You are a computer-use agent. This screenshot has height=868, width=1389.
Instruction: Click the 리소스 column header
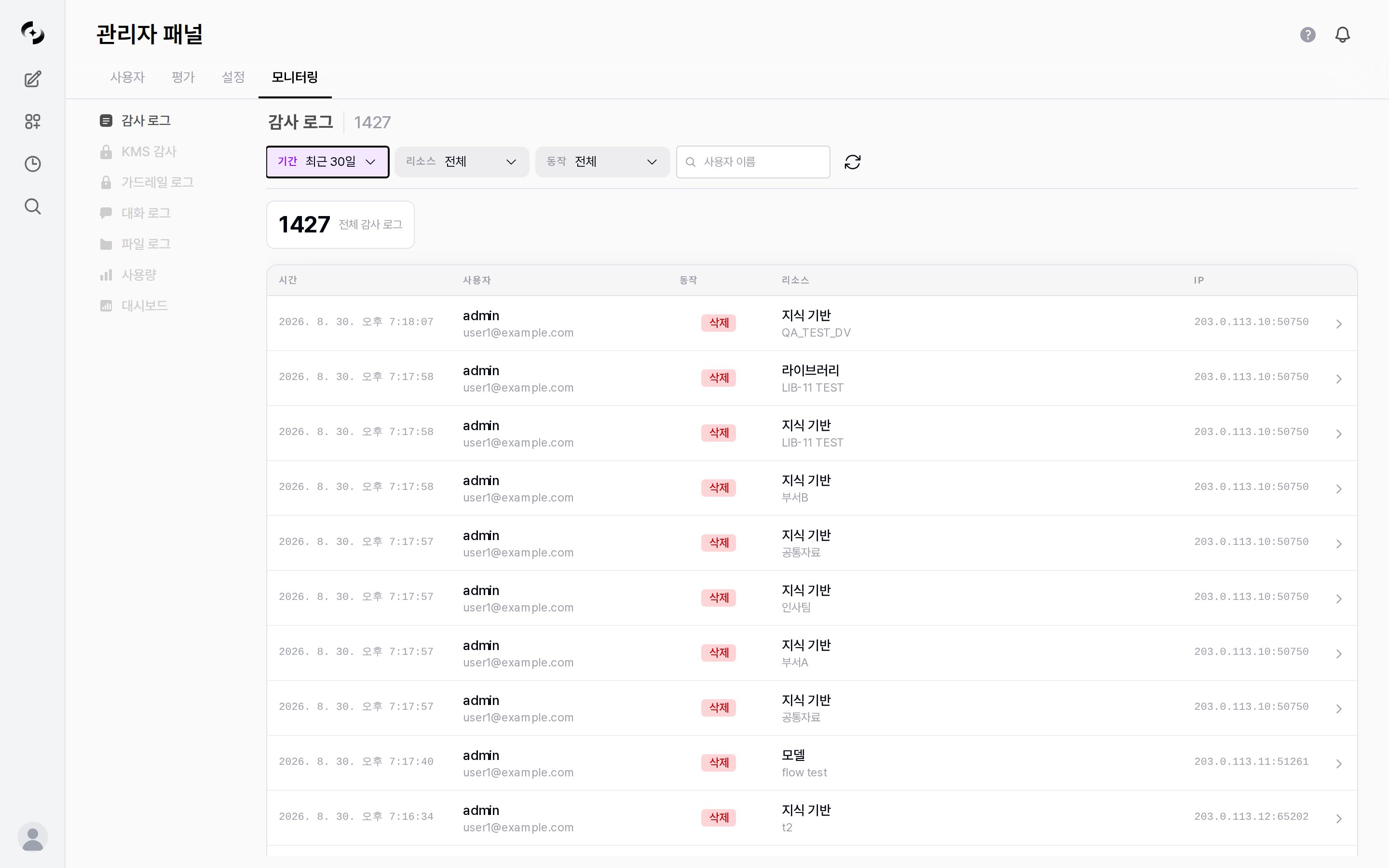click(x=795, y=280)
